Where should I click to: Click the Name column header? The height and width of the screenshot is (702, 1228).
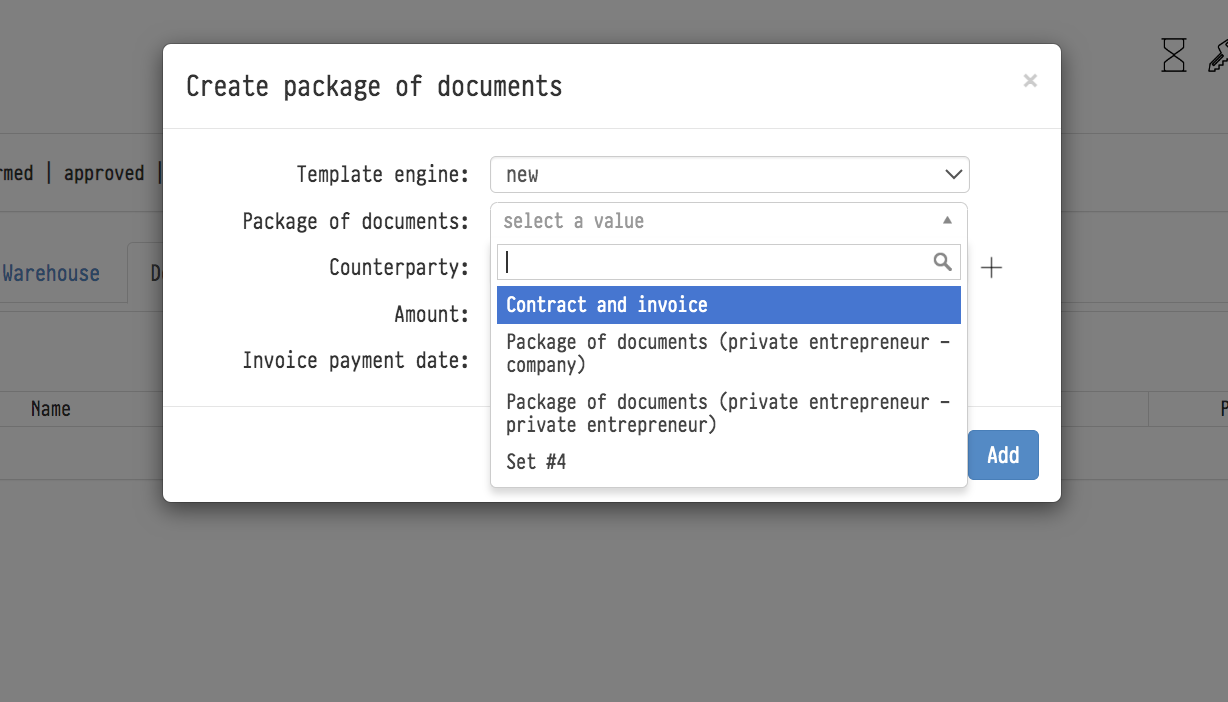(x=51, y=409)
